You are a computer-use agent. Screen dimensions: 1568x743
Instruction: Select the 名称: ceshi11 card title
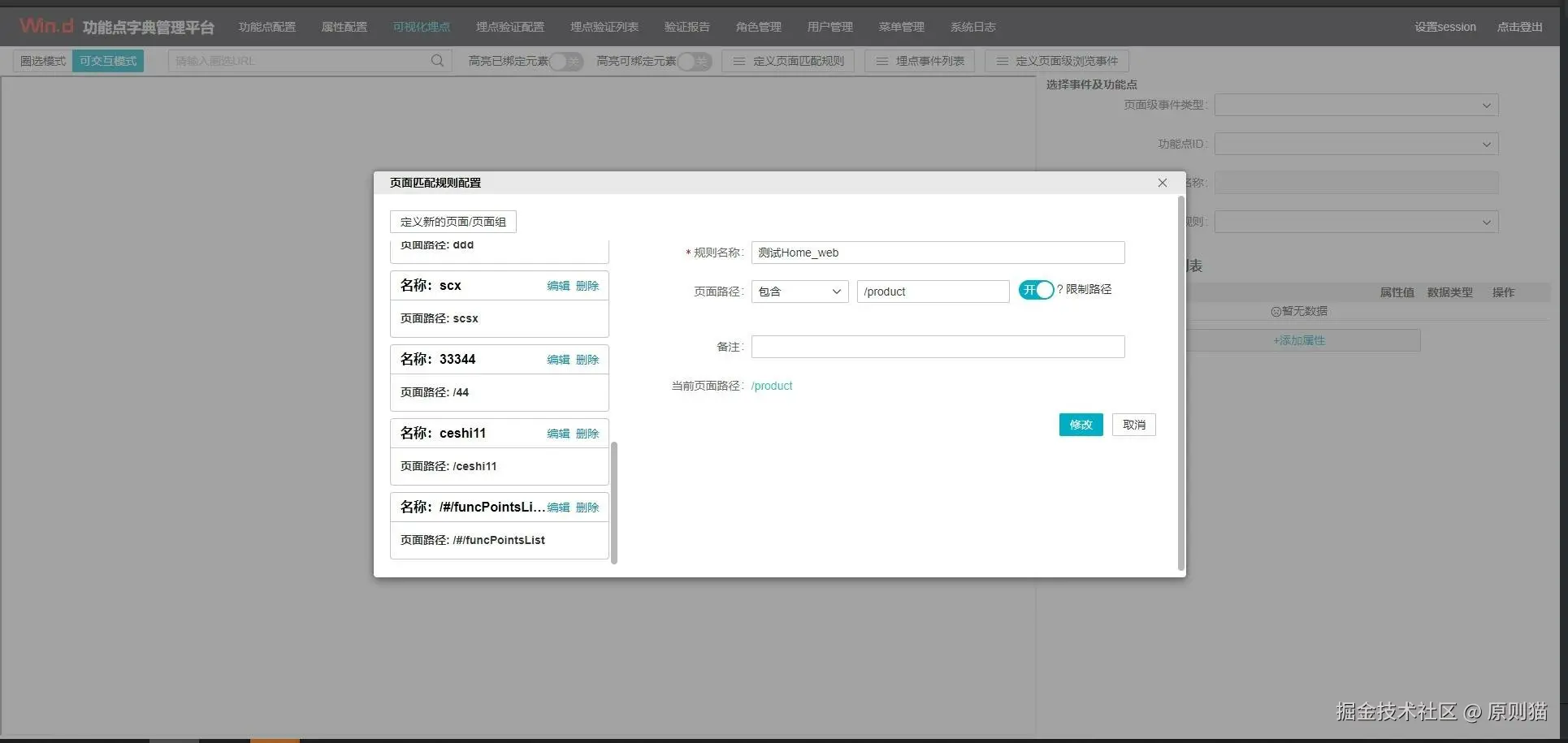443,433
